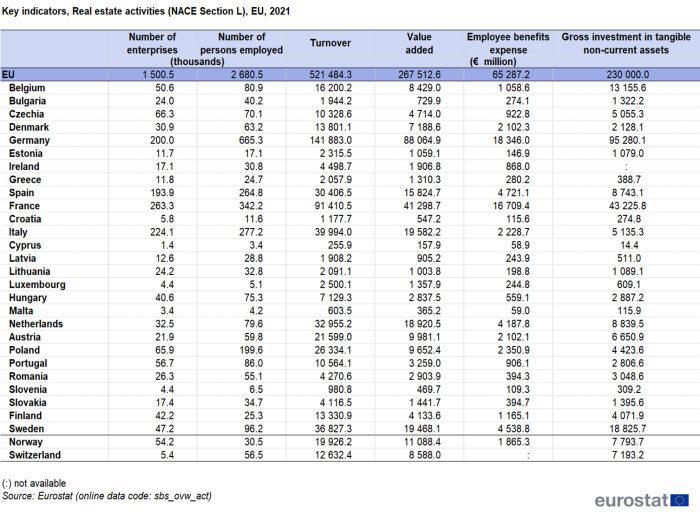
Task: Click the 'Employee benefits expense' column header
Action: tap(508, 43)
